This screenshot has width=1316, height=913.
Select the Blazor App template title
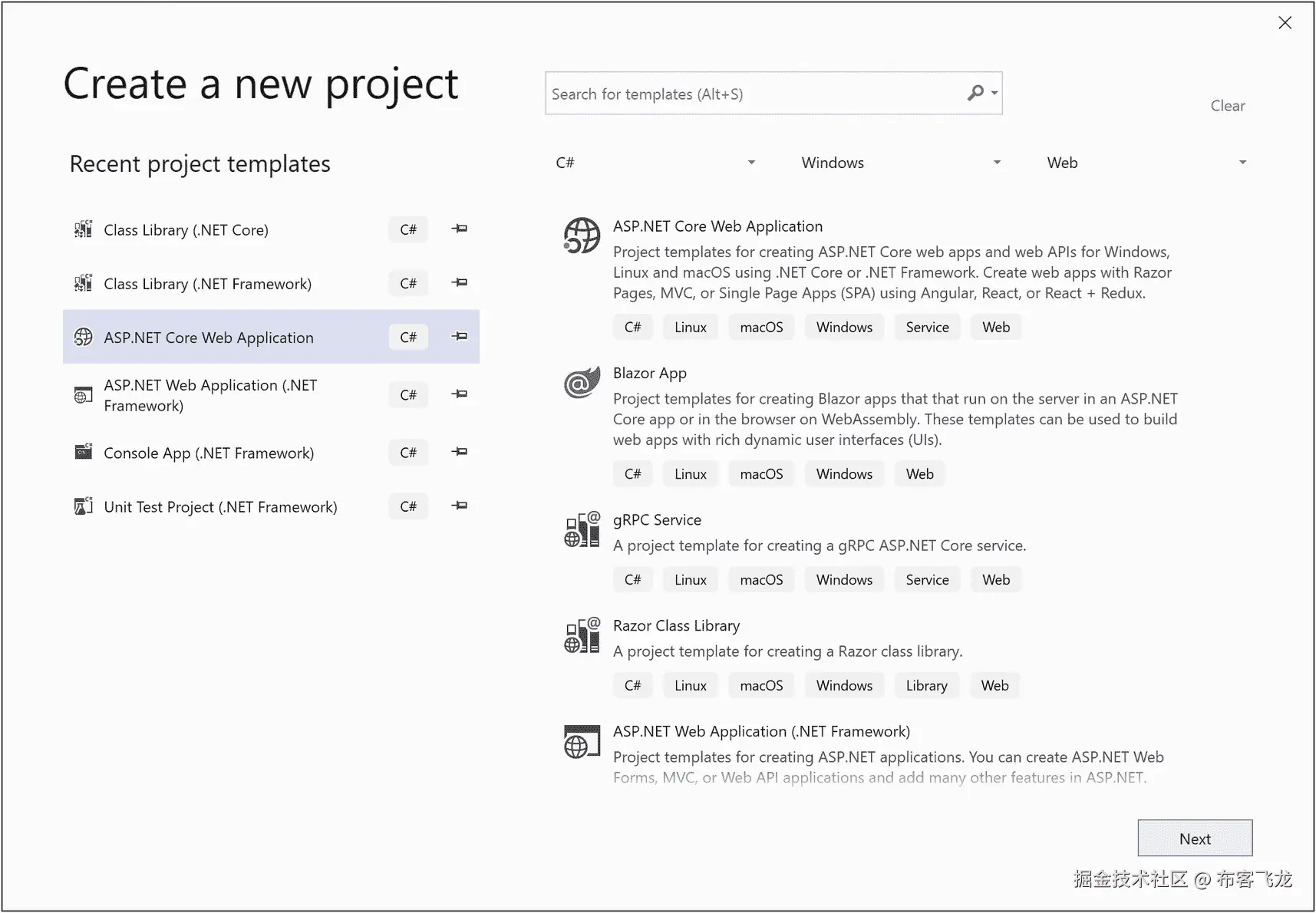pos(649,373)
